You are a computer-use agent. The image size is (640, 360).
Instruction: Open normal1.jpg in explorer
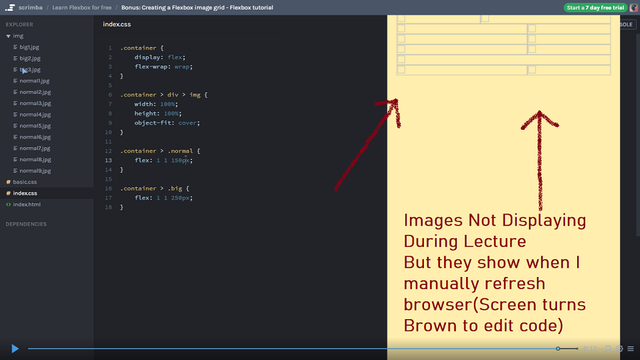tap(34, 81)
